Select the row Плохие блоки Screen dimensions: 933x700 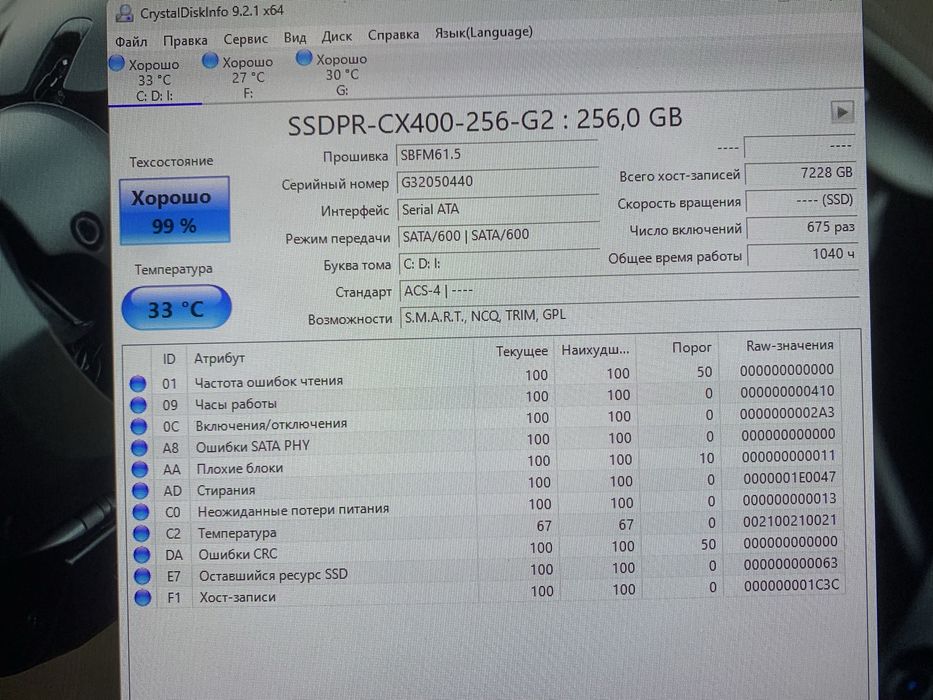(486, 462)
